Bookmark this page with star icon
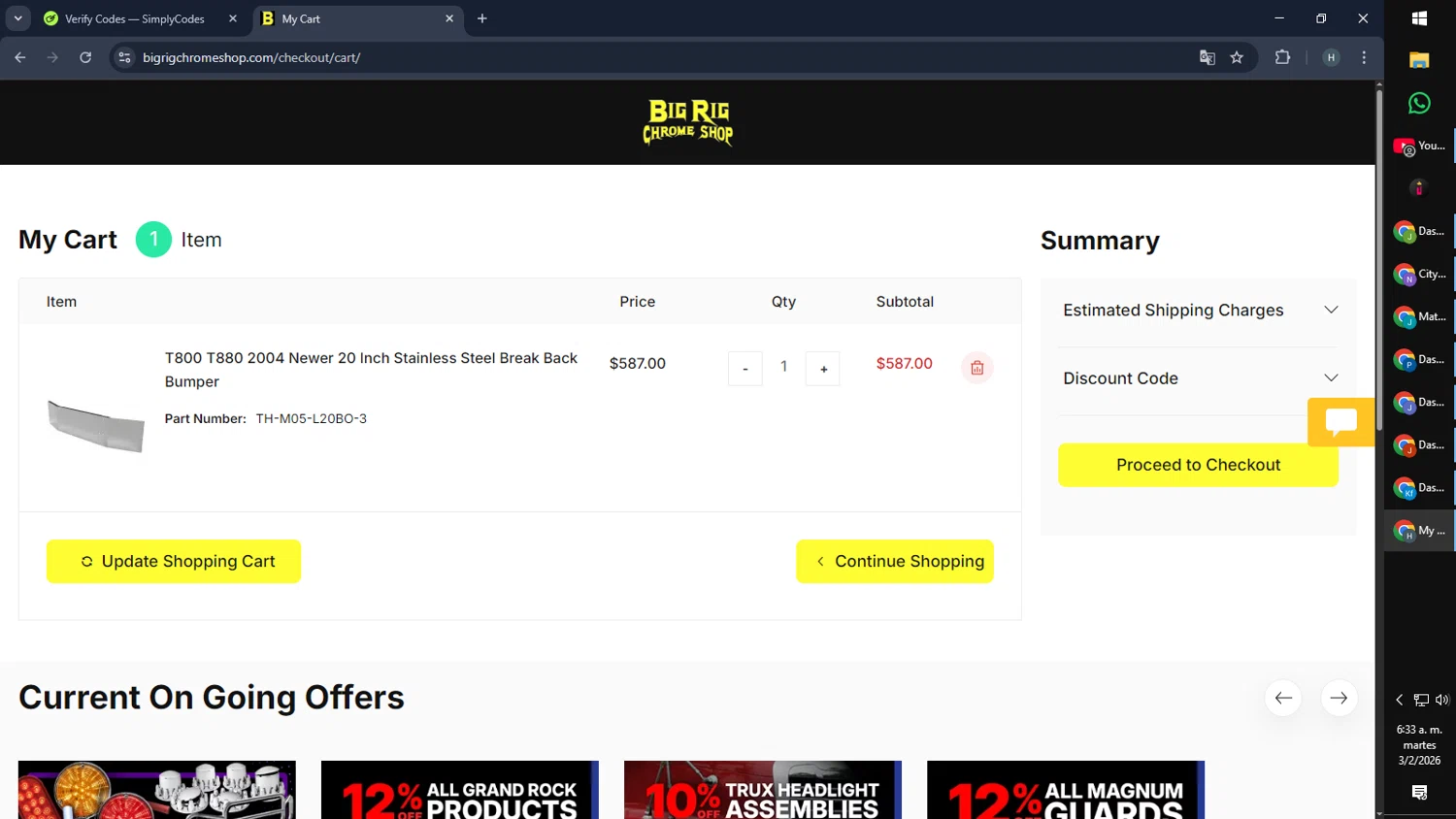The width and height of the screenshot is (1456, 819). 1237,57
